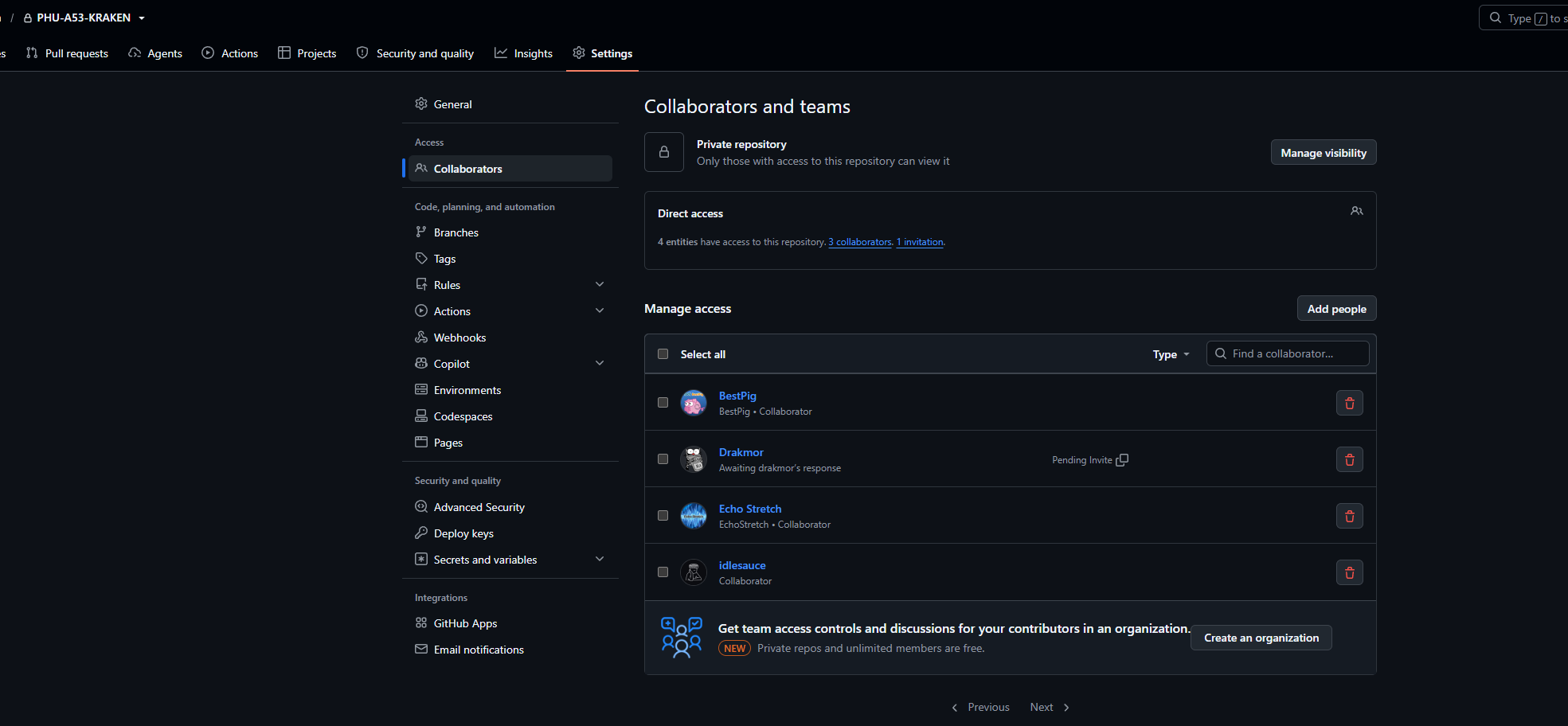Follow the 1 invitation link
The width and height of the screenshot is (1568, 726).
[920, 242]
